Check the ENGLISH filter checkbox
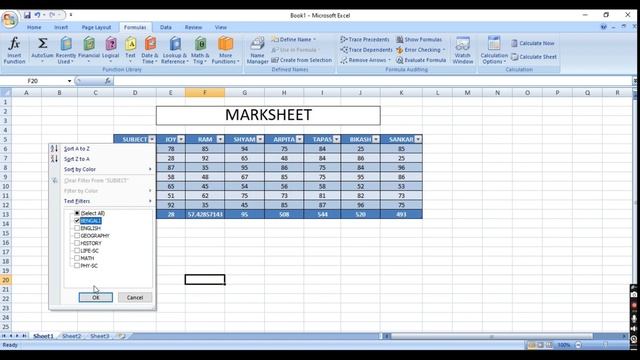The height and width of the screenshot is (360, 640). pyautogui.click(x=77, y=228)
